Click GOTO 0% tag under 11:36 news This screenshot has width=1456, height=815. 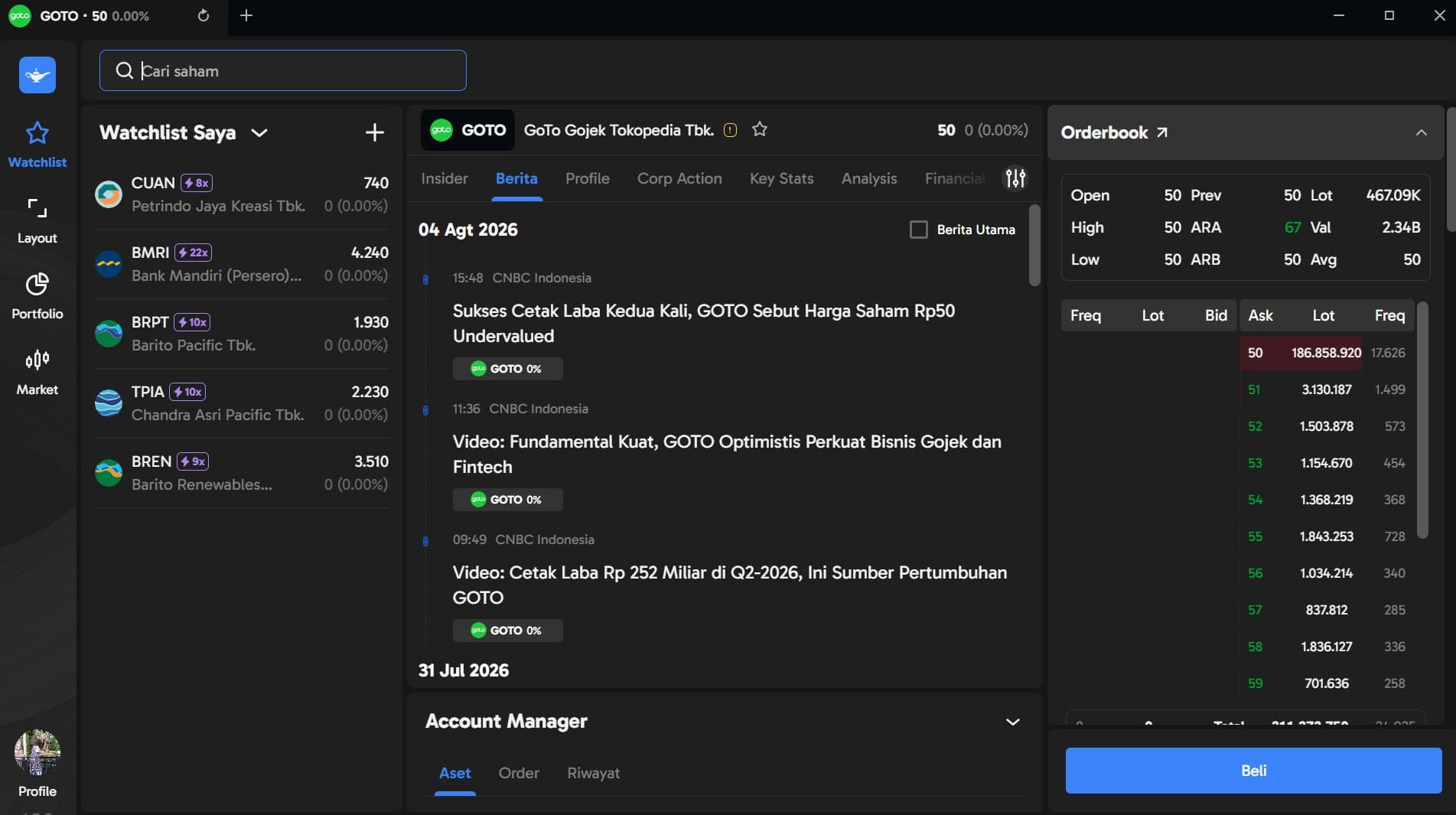(507, 500)
